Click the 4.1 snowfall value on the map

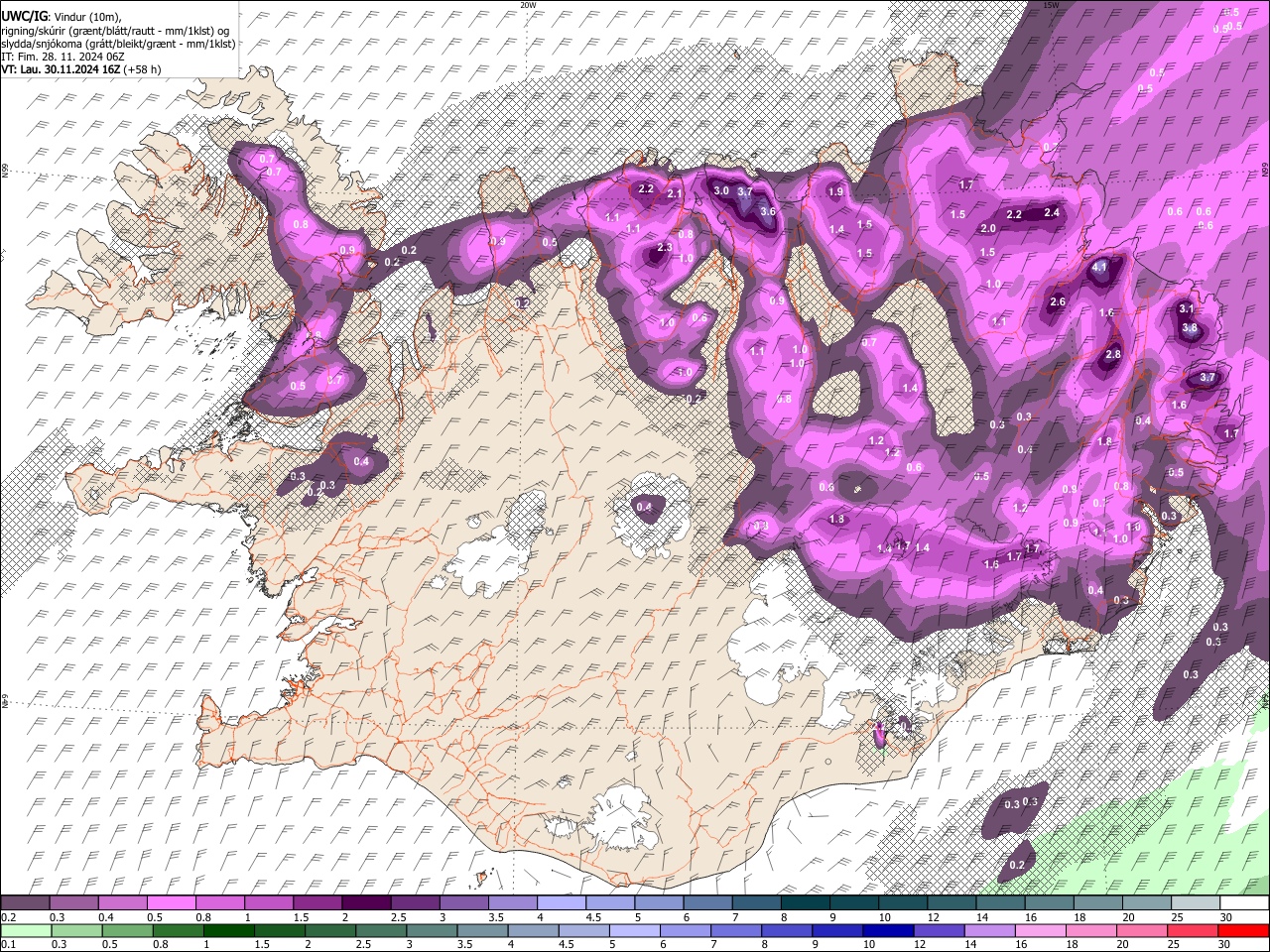point(1098,268)
